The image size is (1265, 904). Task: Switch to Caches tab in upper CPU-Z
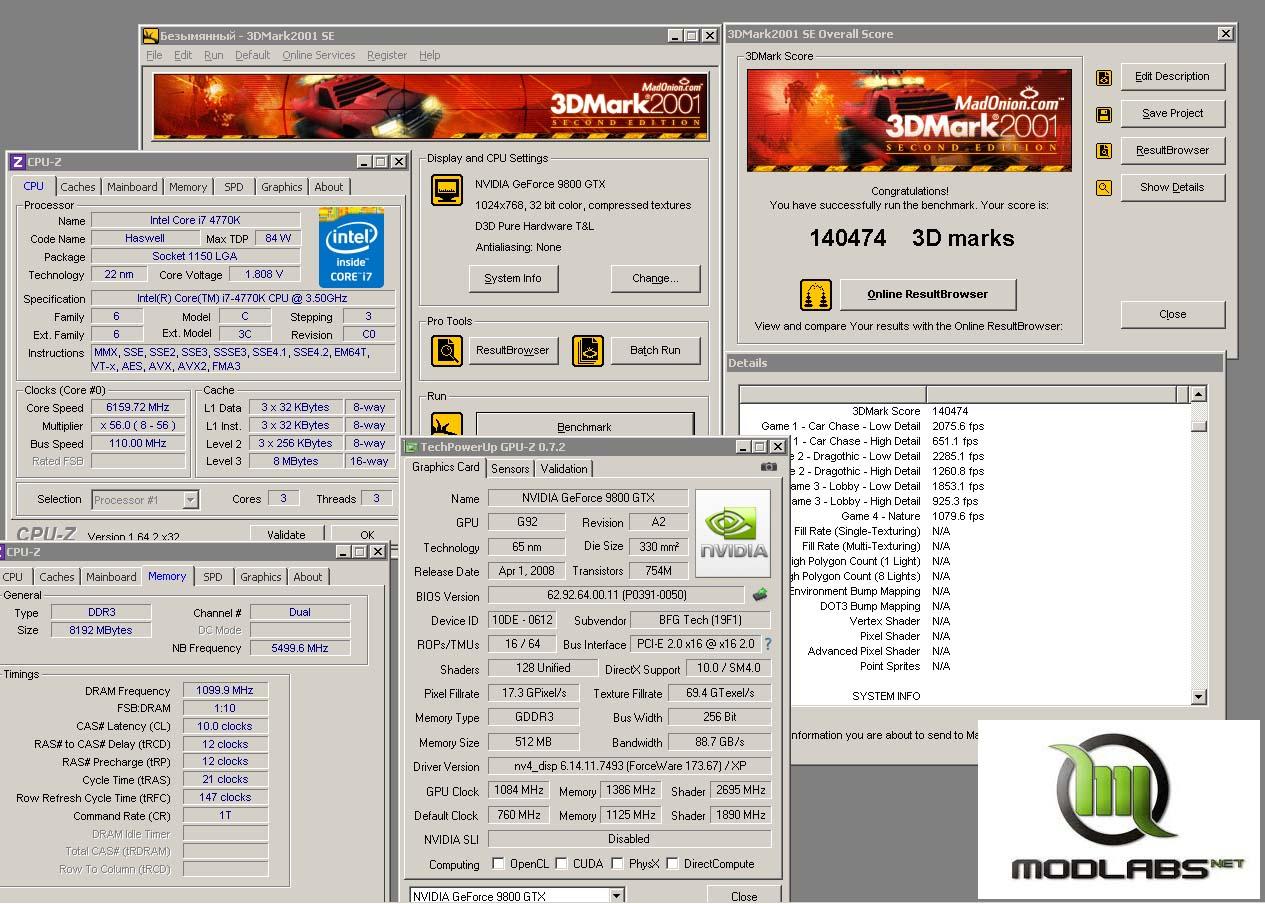click(x=78, y=187)
